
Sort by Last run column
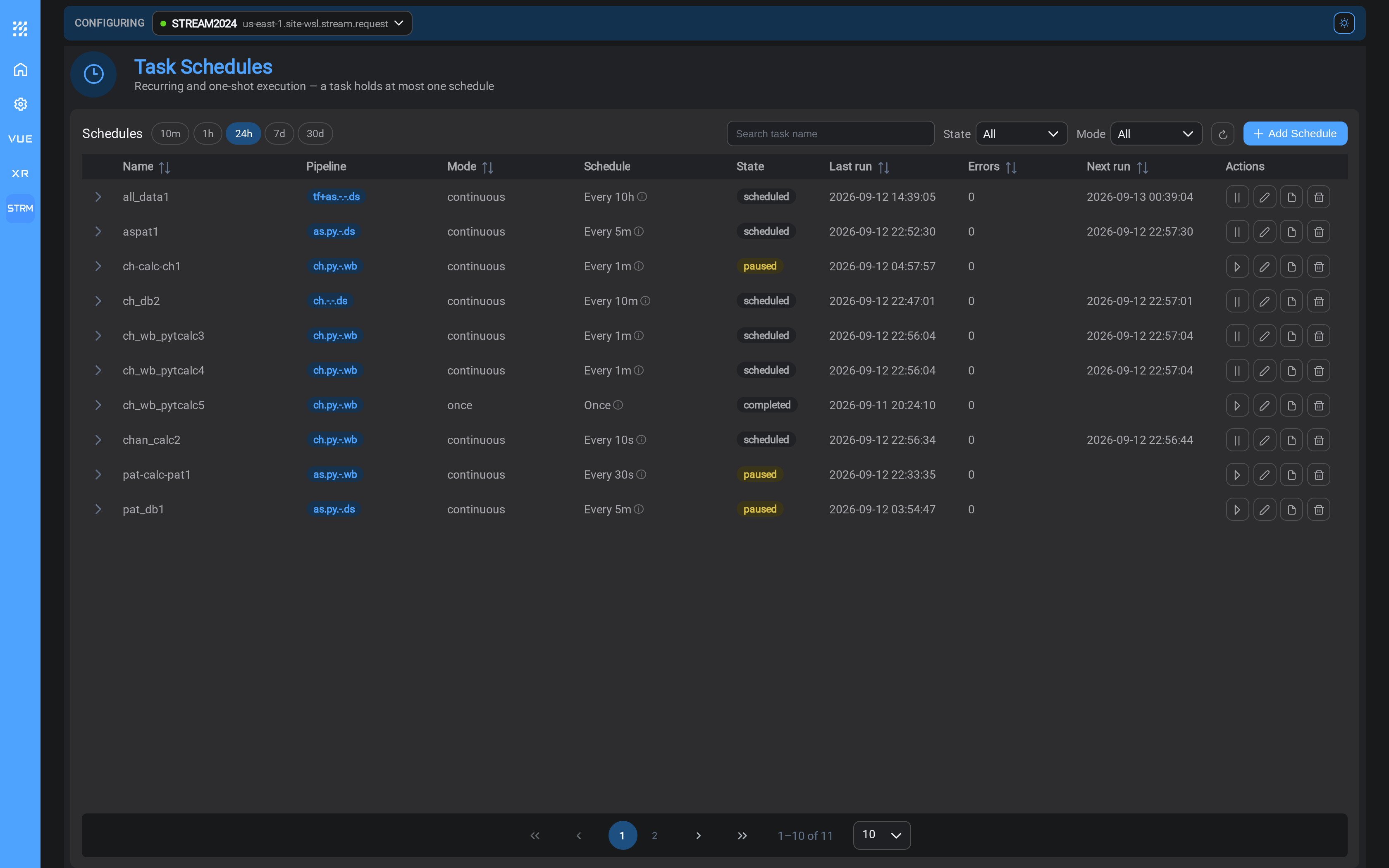click(883, 167)
